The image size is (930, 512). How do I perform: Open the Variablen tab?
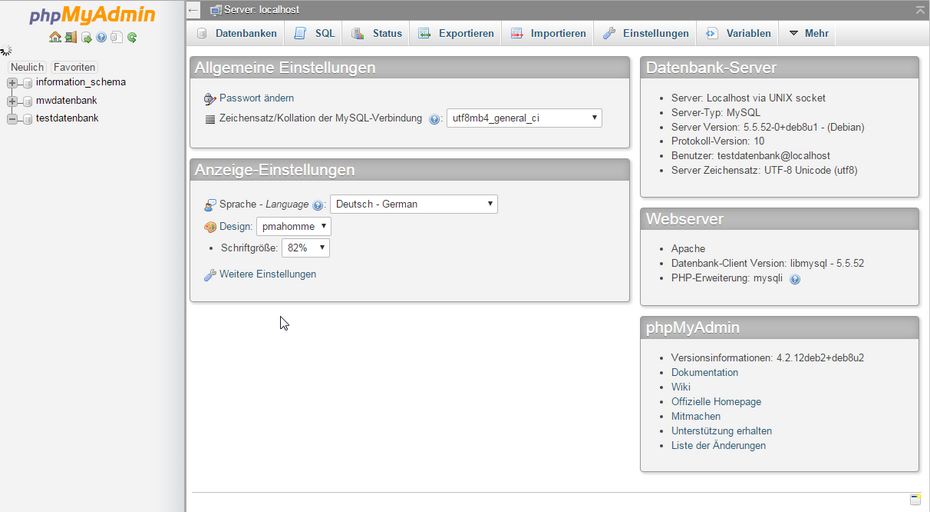pyautogui.click(x=738, y=33)
